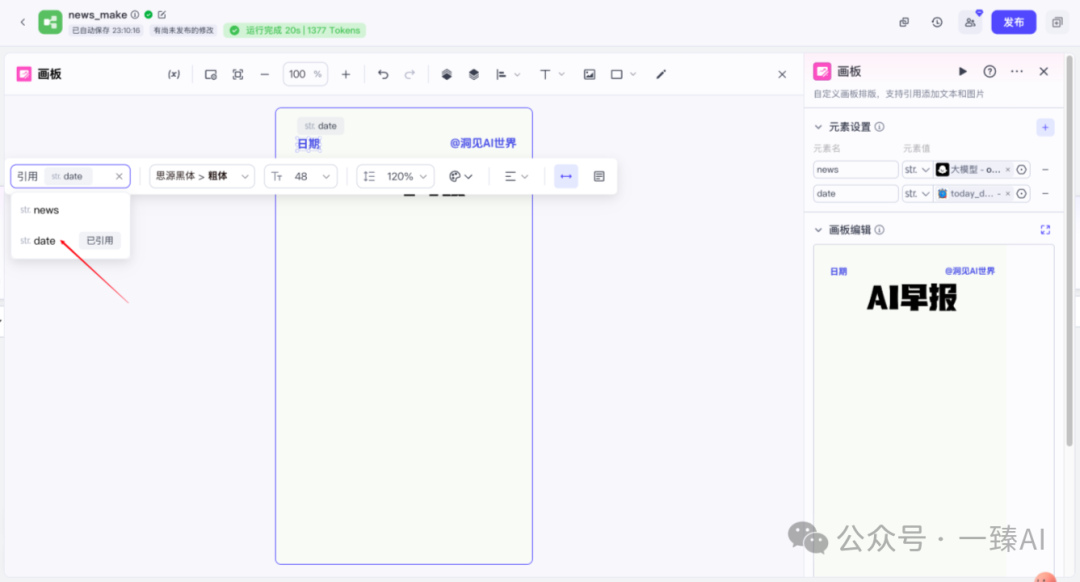Open the rectangle shape dropdown

coord(623,74)
